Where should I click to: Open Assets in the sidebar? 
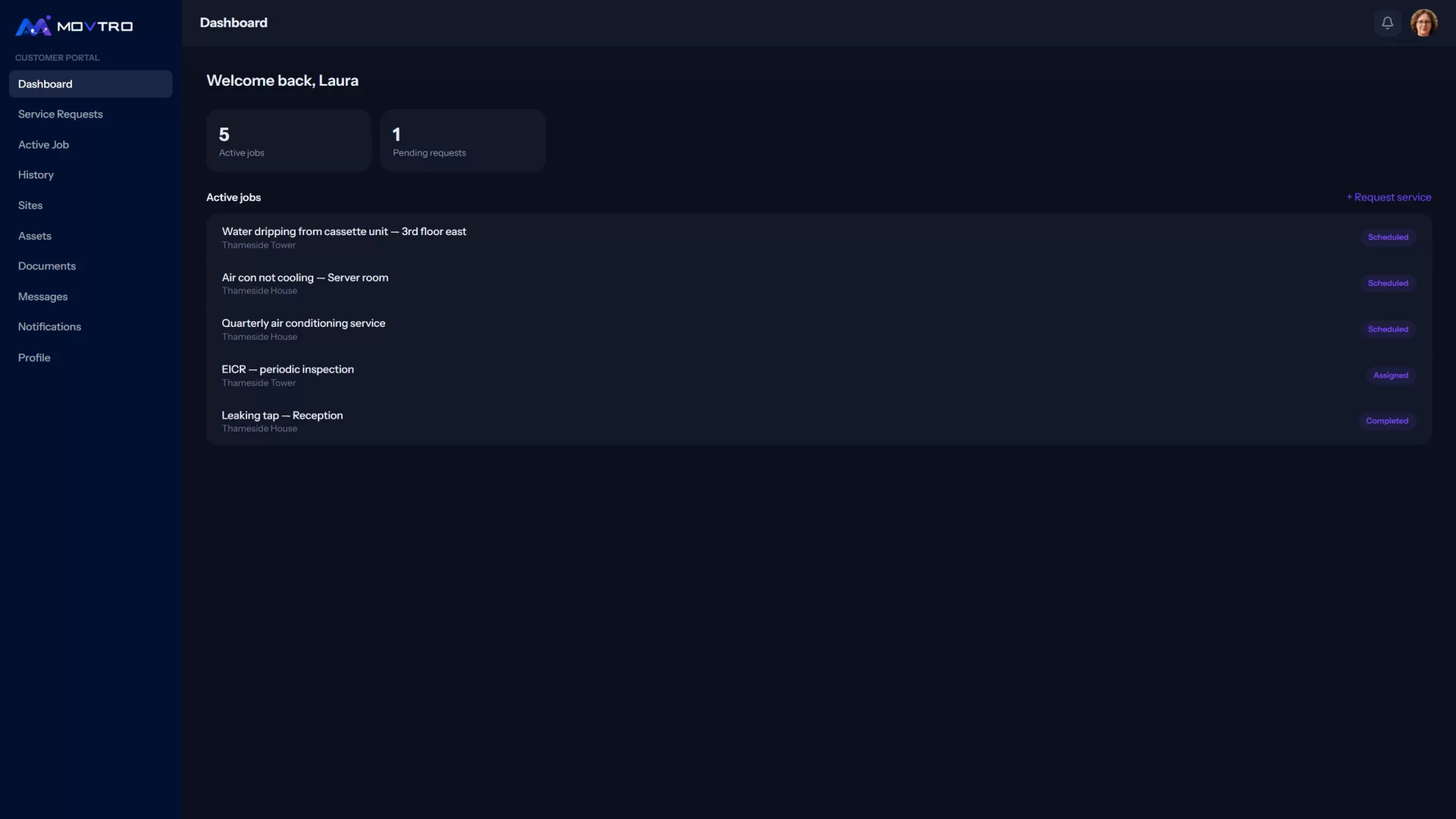click(91, 236)
